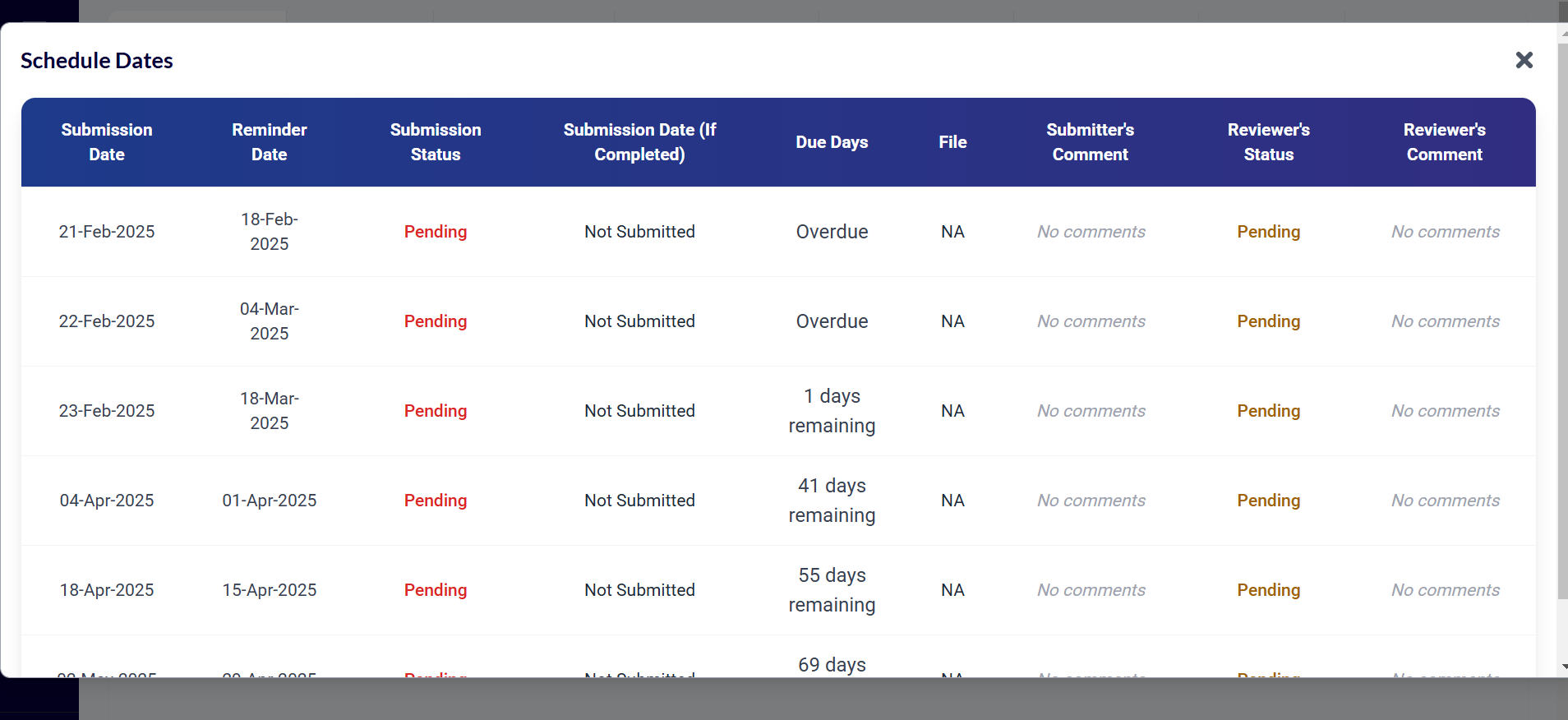The width and height of the screenshot is (1568, 720).
Task: Click the Submission Date column header
Action: [x=107, y=142]
